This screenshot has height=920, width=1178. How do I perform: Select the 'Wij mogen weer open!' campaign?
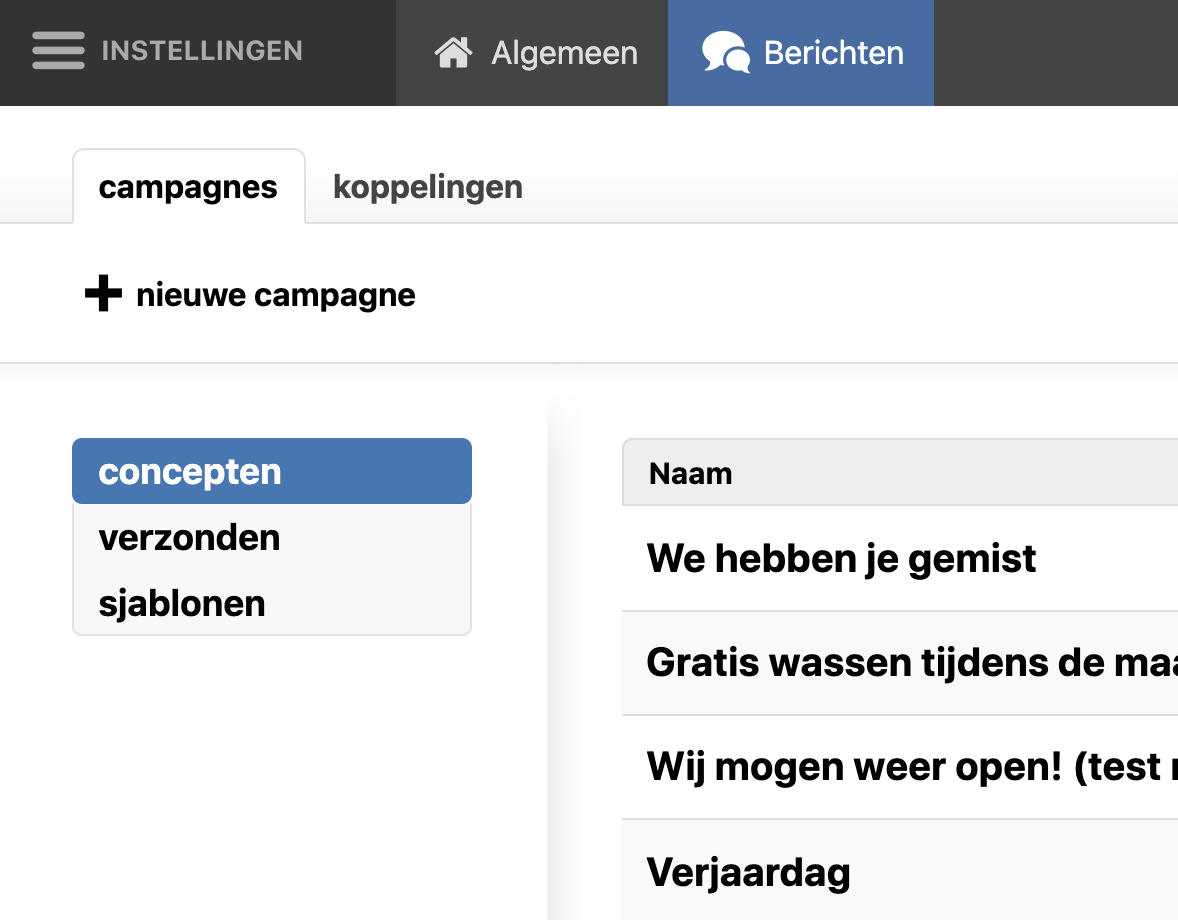[x=900, y=767]
